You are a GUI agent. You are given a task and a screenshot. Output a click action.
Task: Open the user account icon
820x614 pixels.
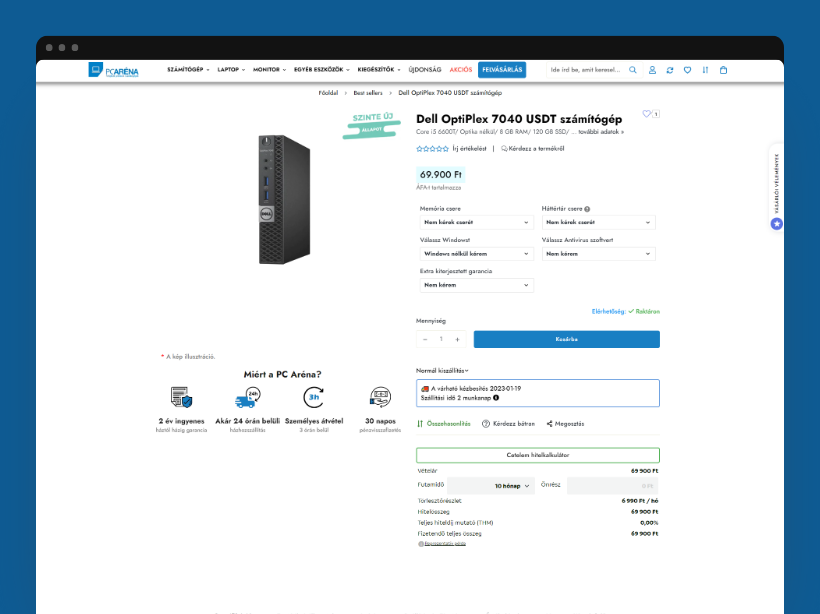[x=652, y=70]
